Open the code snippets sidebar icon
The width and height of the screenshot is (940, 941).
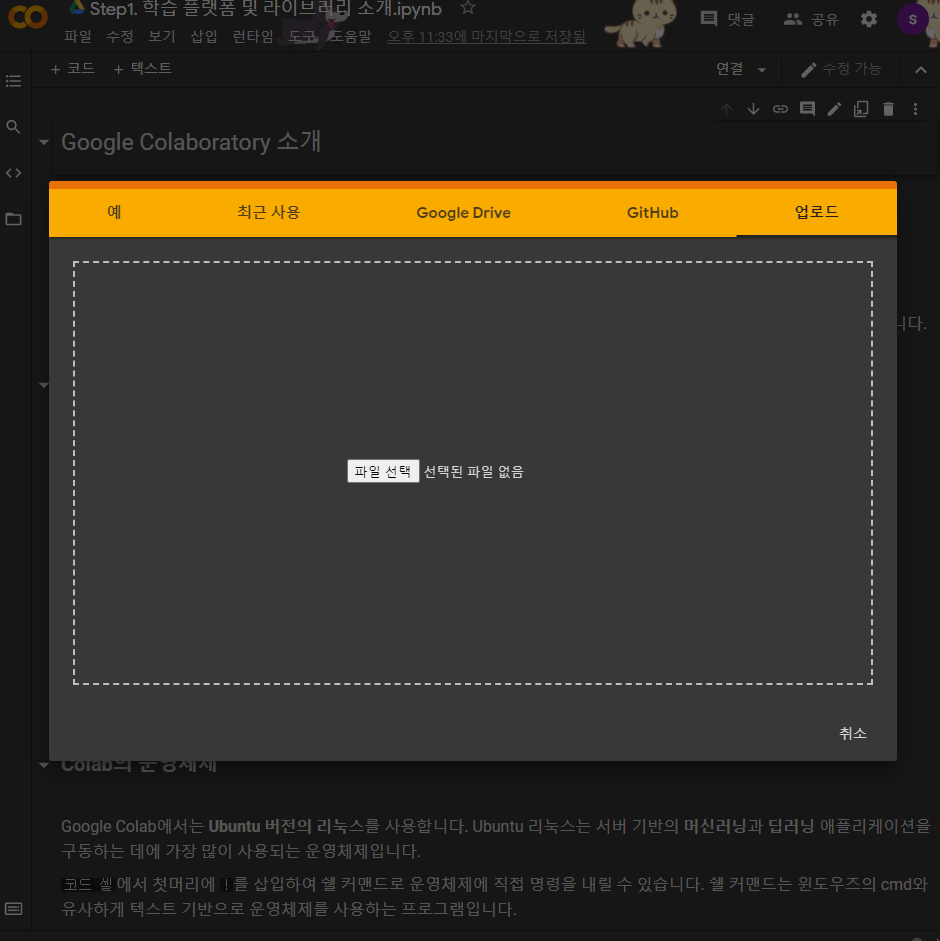(x=13, y=173)
